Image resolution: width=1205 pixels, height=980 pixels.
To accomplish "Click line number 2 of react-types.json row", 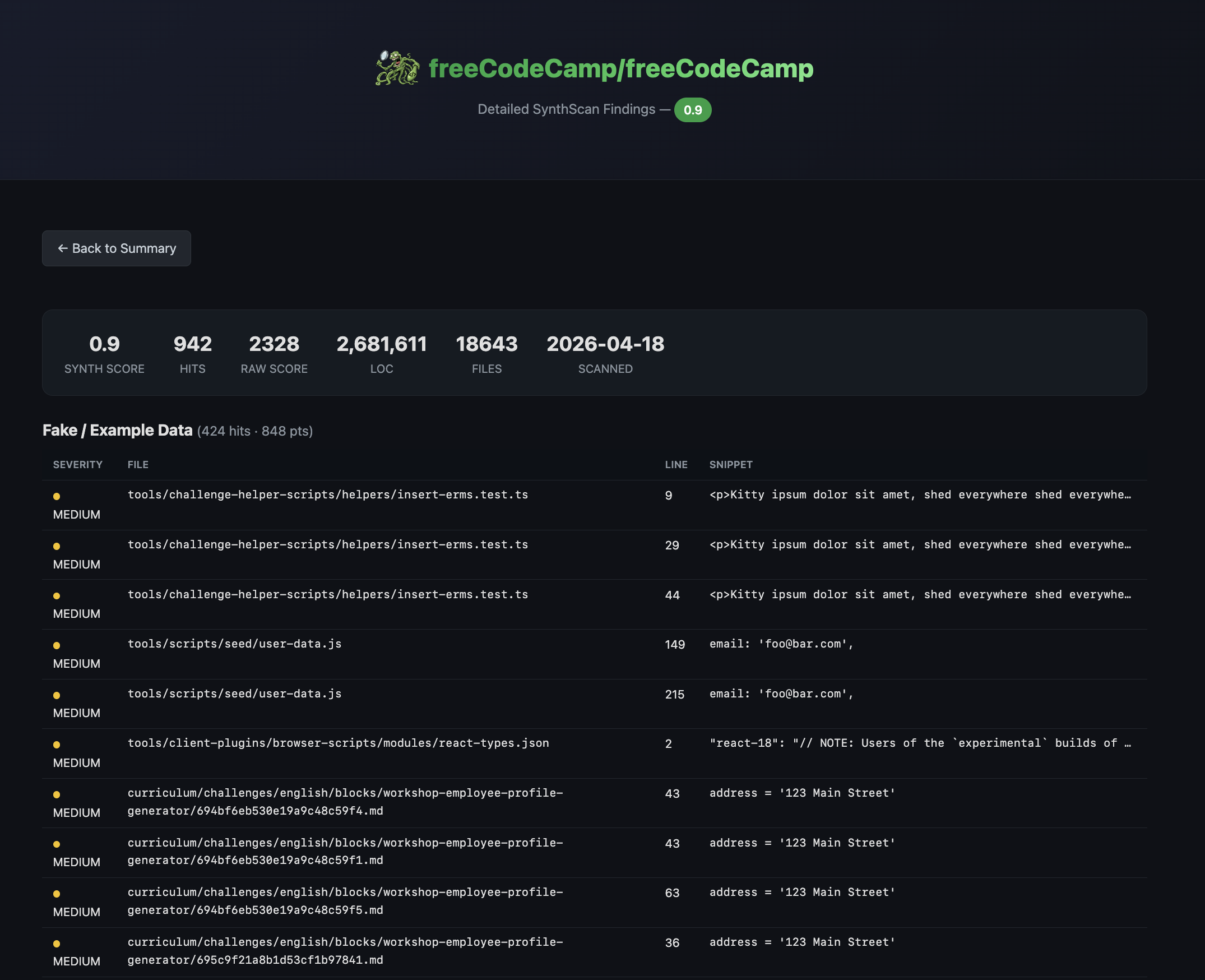I will pos(668,744).
